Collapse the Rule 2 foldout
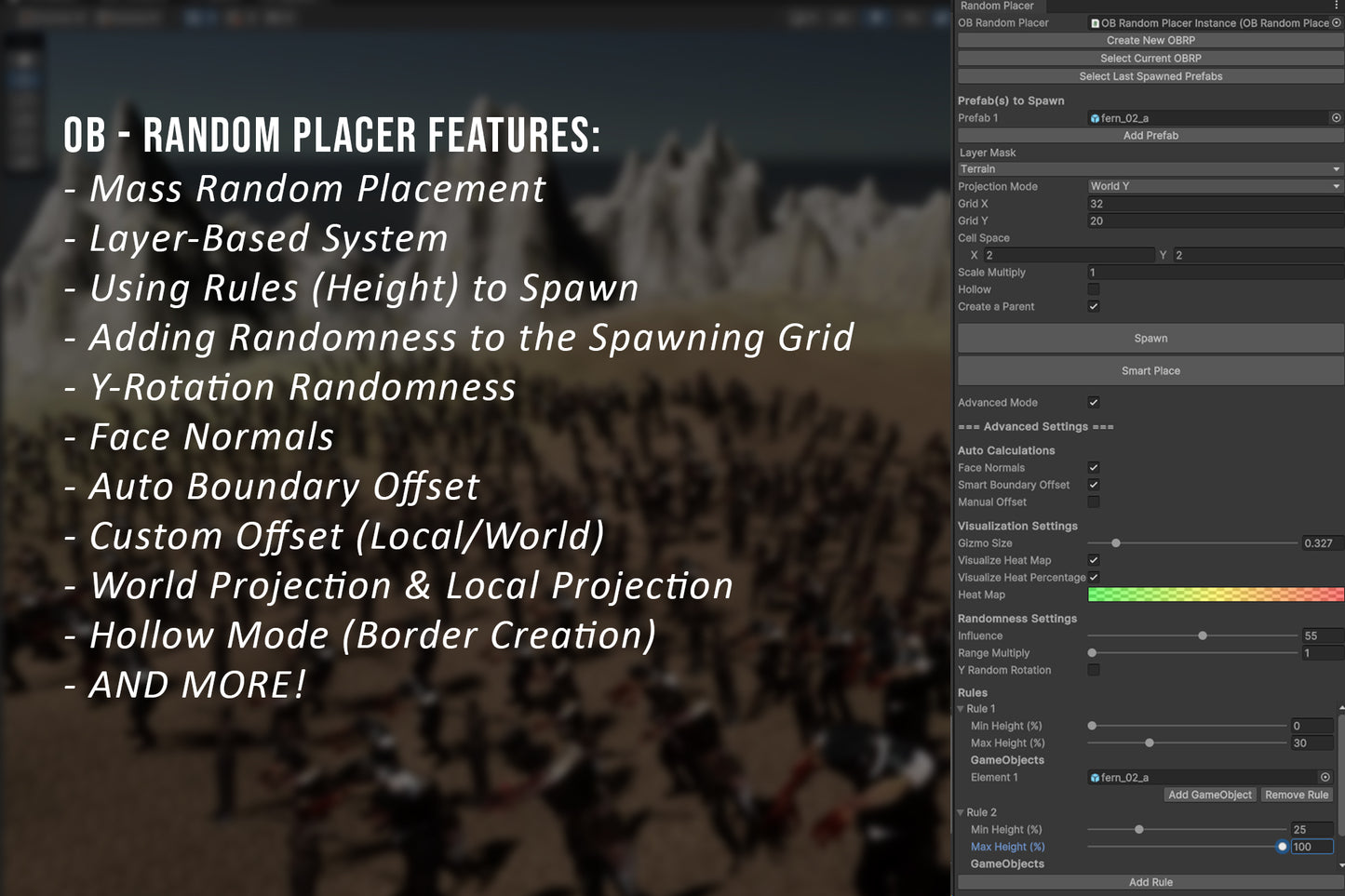Image resolution: width=1345 pixels, height=896 pixels. click(962, 812)
